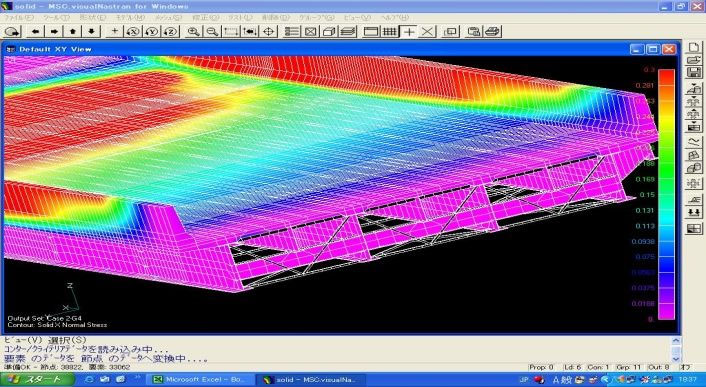Toggle the solid box render icon
Screen dimensions: 706x387
pyautogui.click(x=330, y=32)
